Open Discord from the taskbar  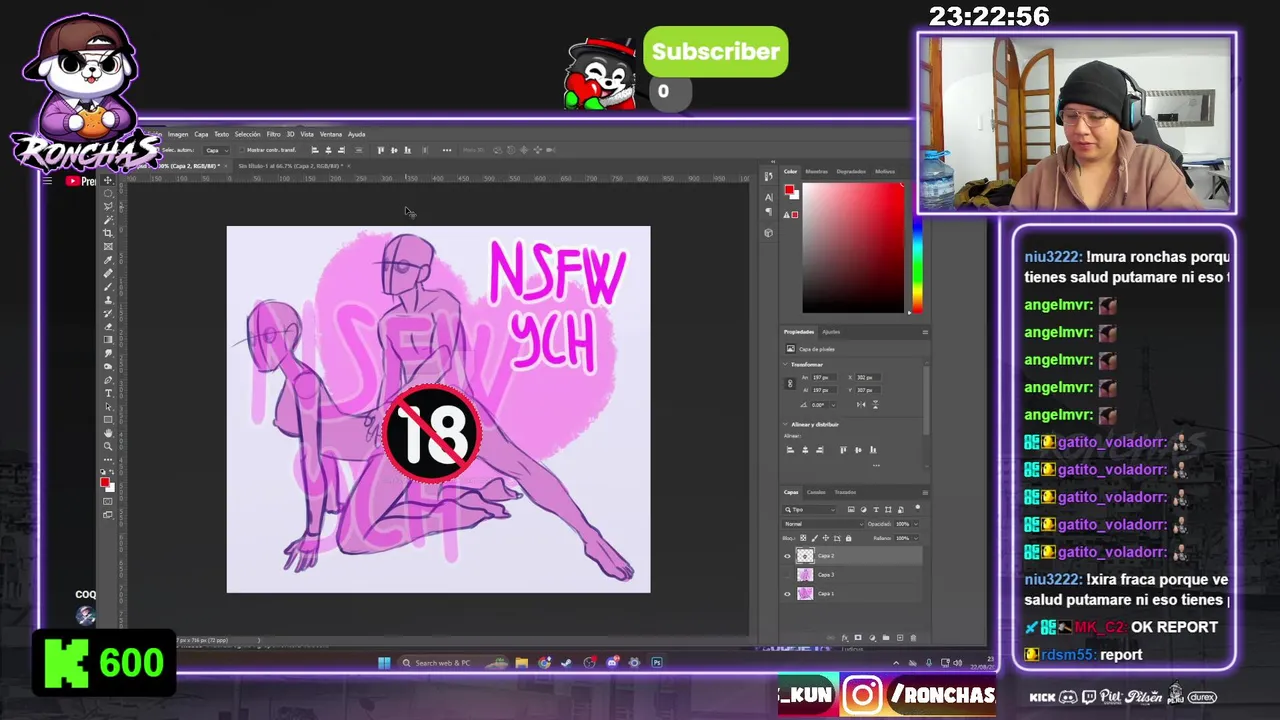(611, 662)
